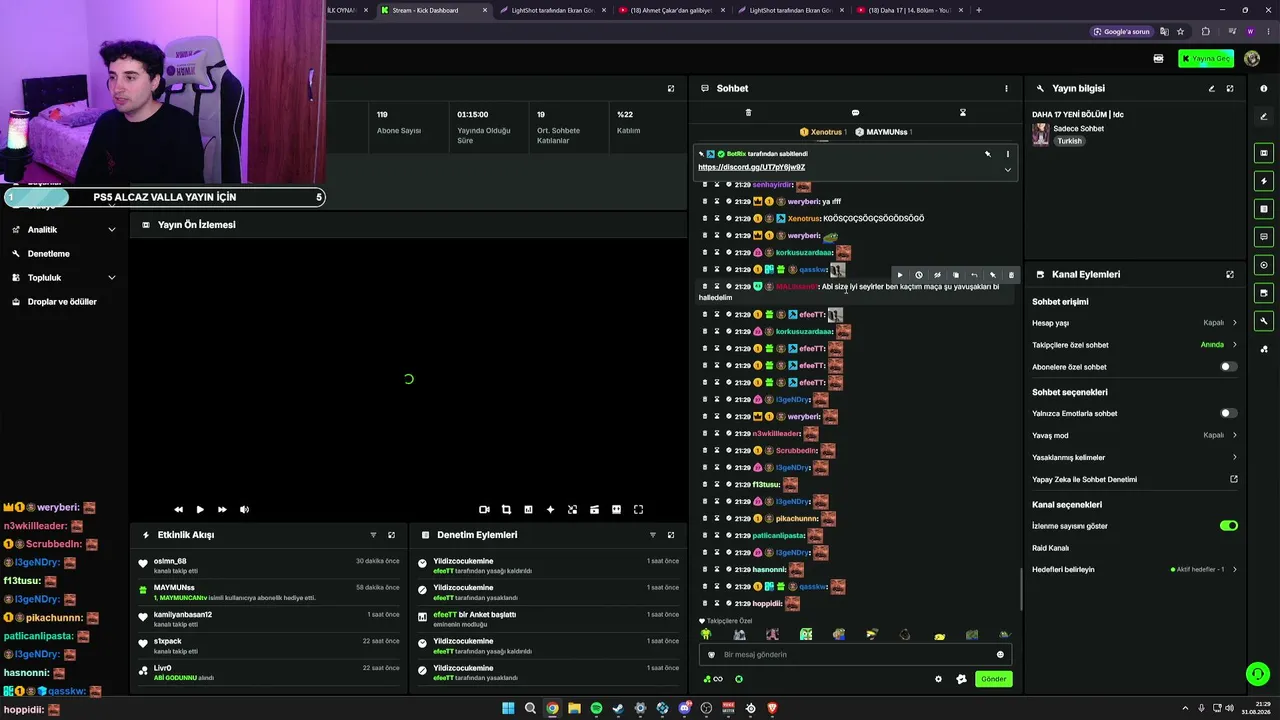This screenshot has width=1280, height=720.
Task: Open Takipçilere özel sohbet setting
Action: coord(1135,345)
